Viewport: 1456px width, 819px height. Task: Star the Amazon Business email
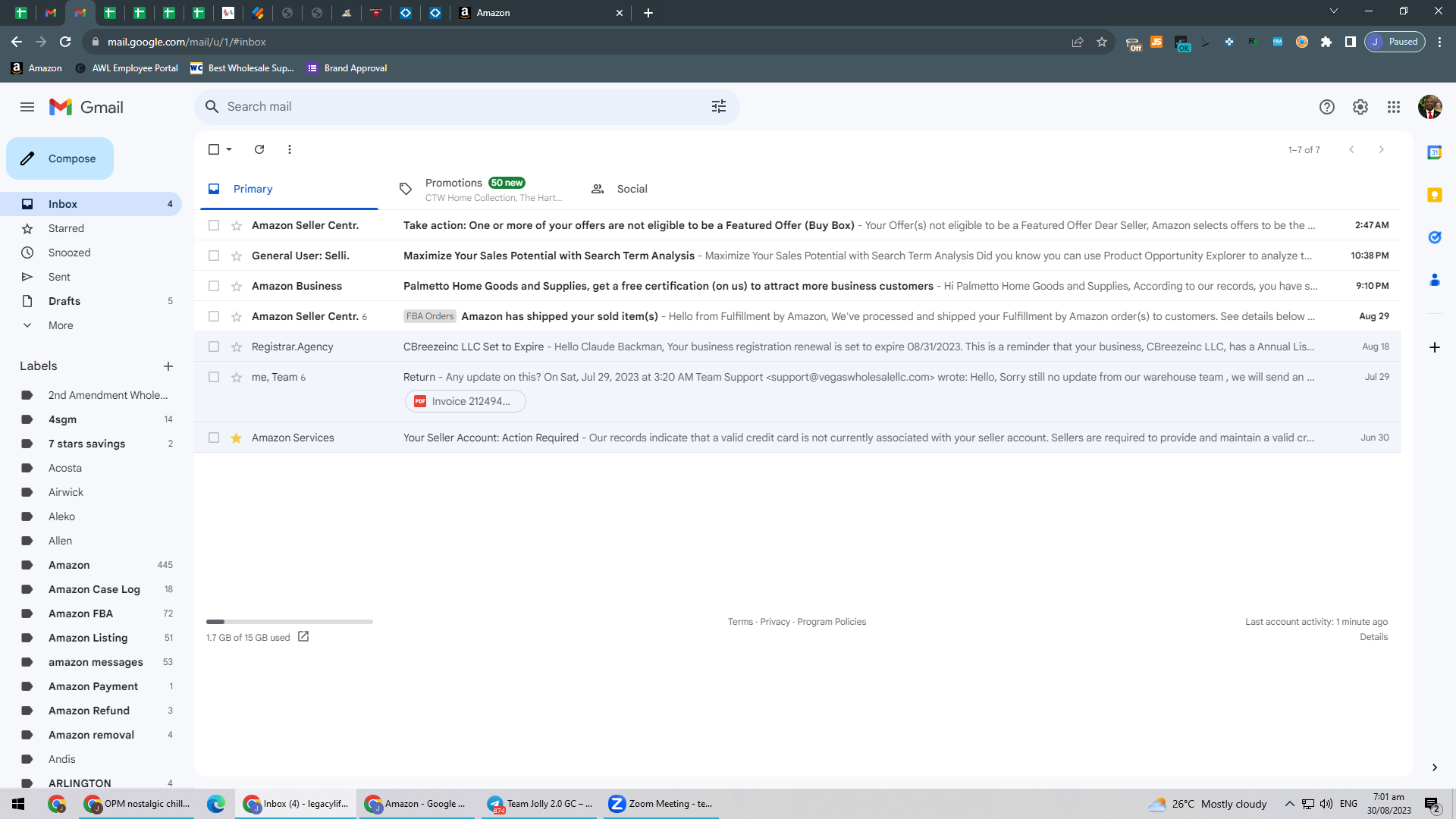point(237,286)
